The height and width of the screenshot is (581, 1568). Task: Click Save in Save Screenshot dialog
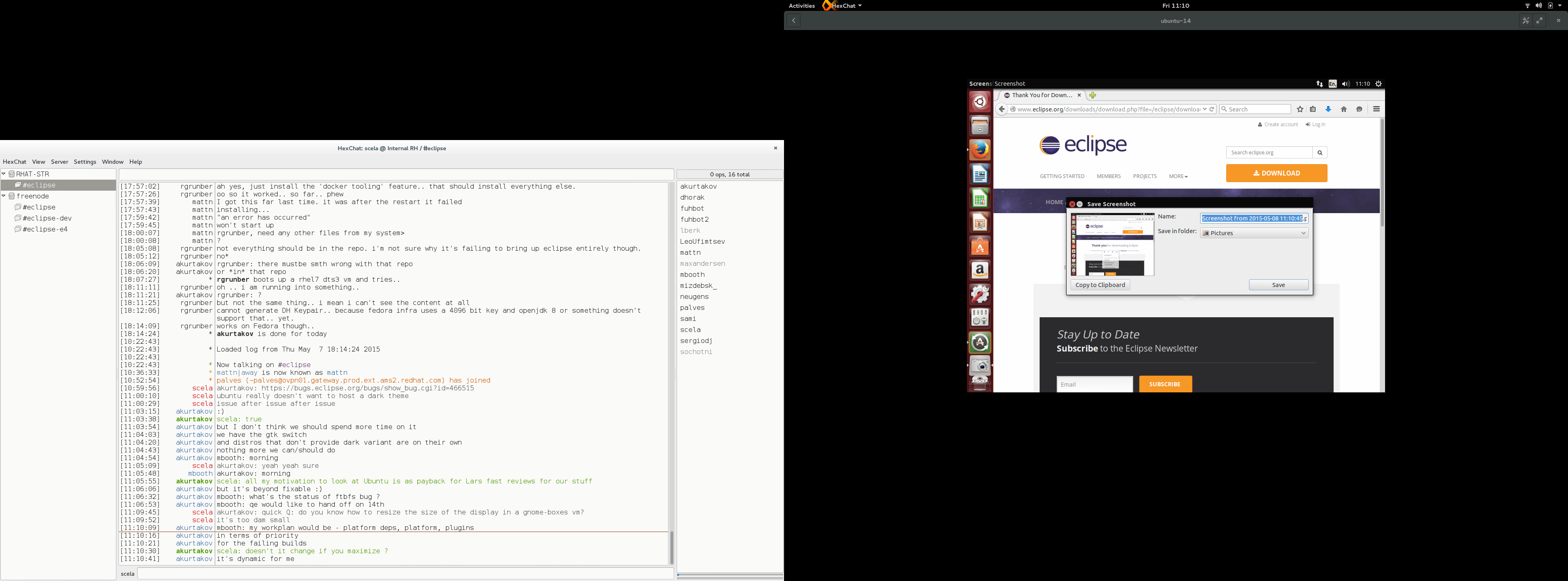click(x=1278, y=285)
